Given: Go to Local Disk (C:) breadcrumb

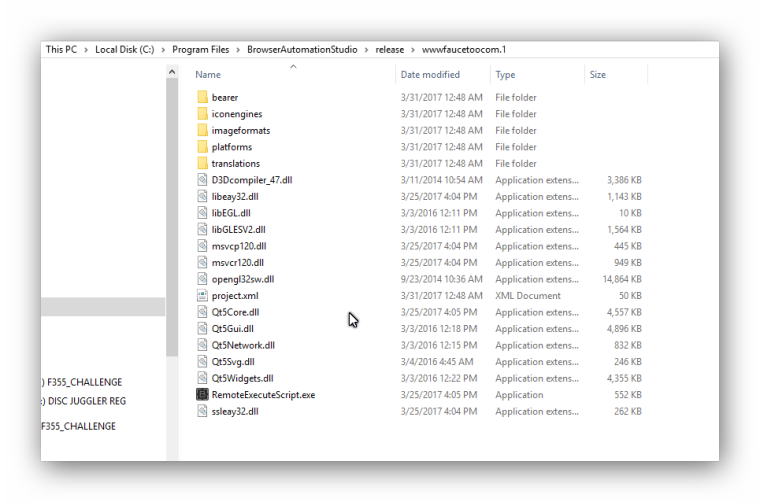Looking at the screenshot, I should pos(125,49).
